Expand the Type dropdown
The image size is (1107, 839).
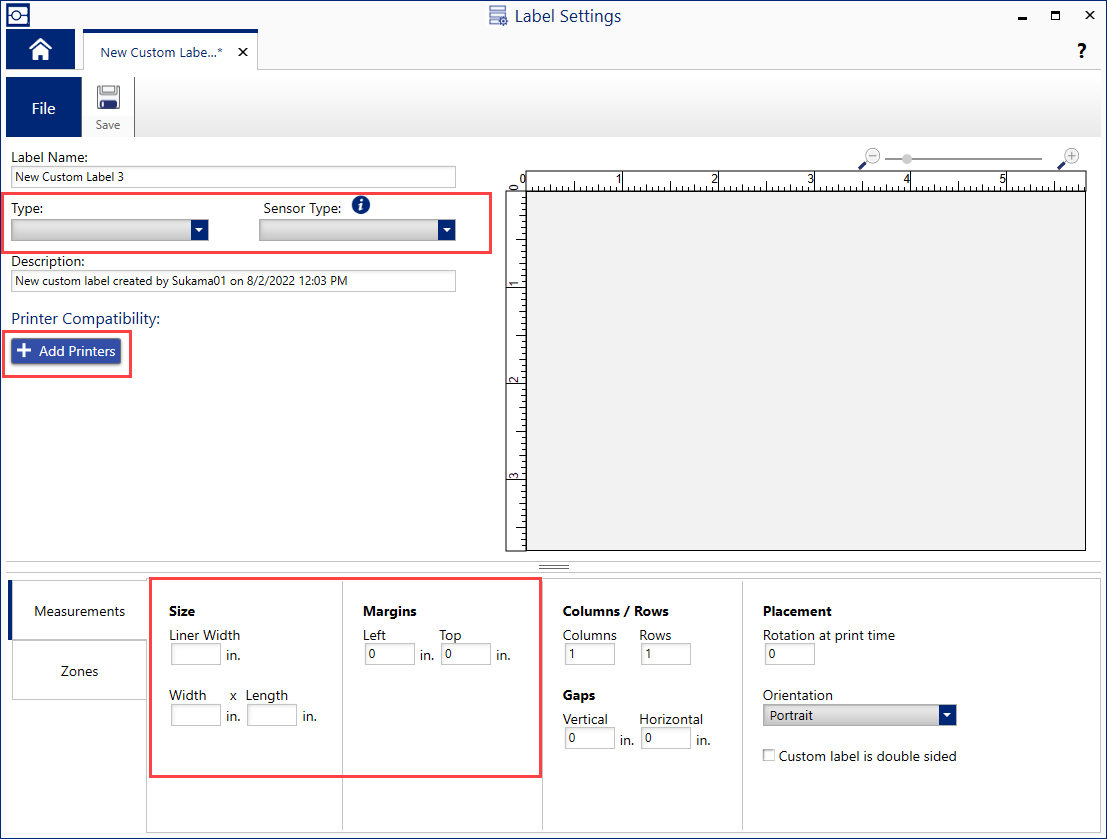(x=199, y=230)
